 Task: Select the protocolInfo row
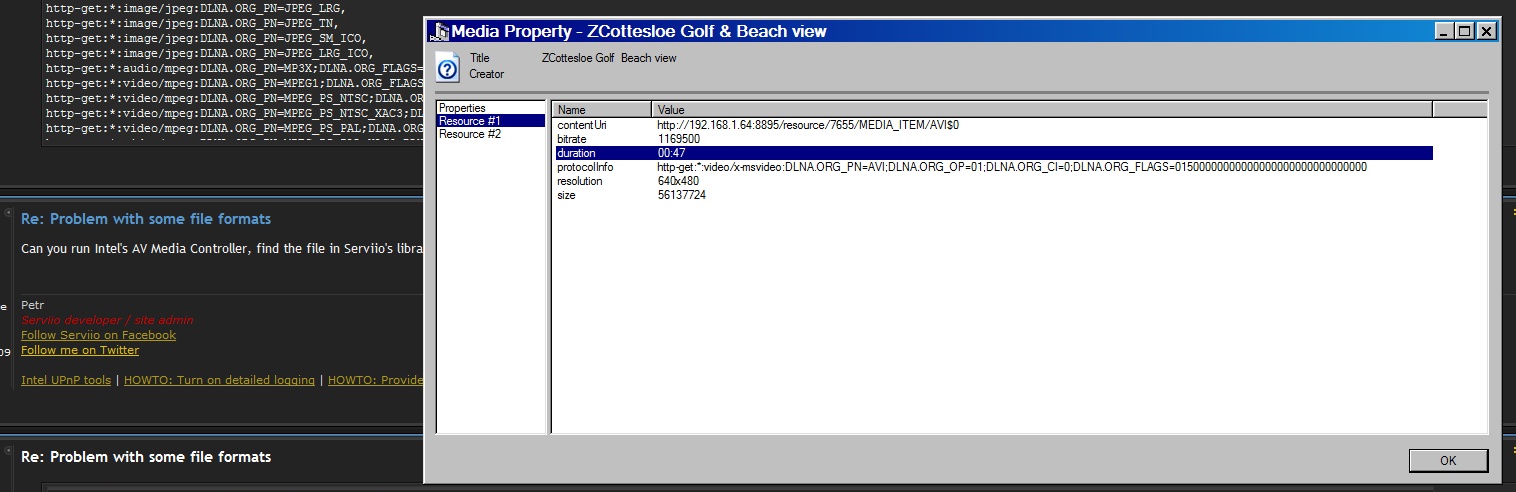[585, 167]
